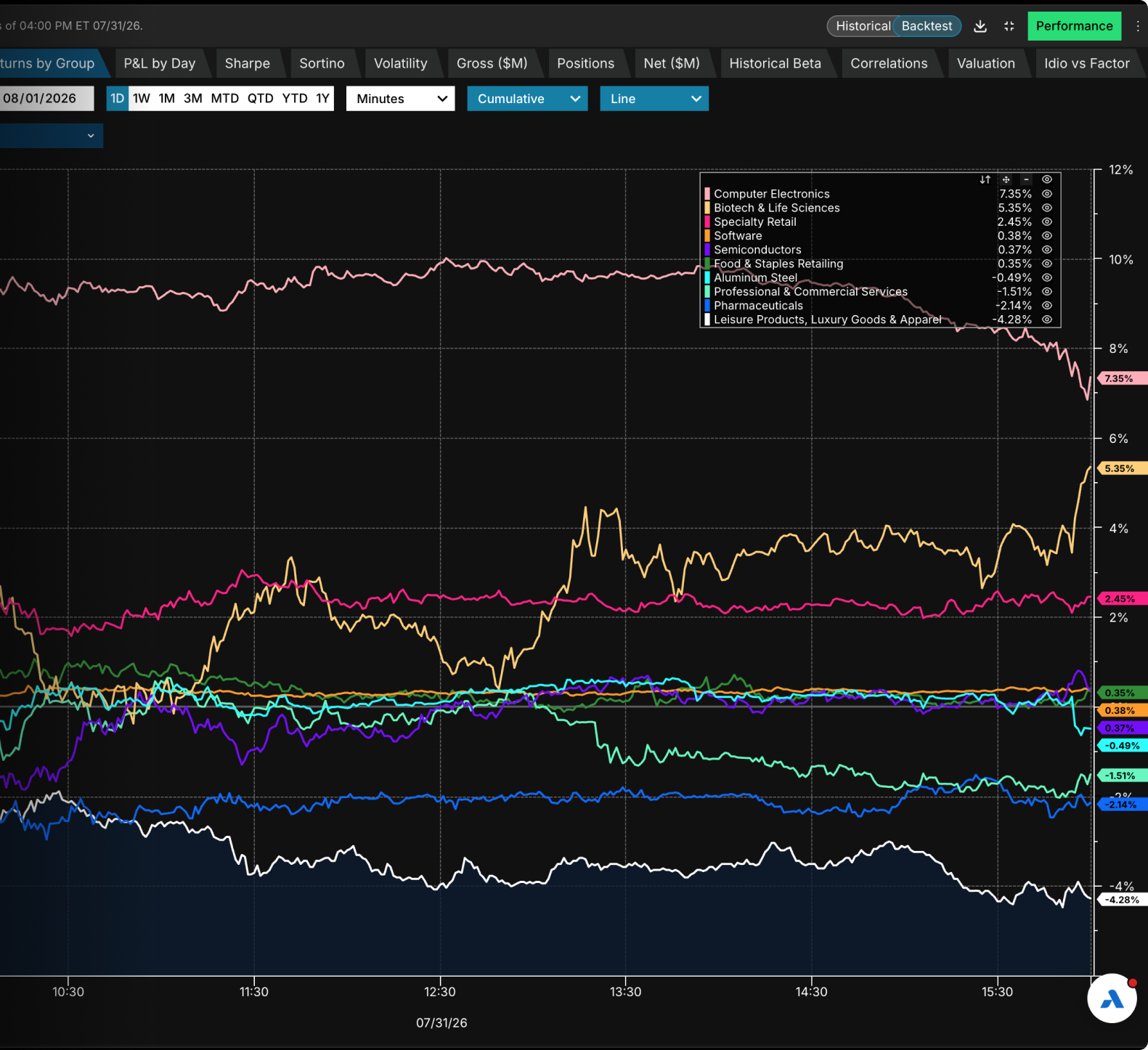Viewport: 1148px width, 1050px height.
Task: Toggle visibility of Semiconductors line
Action: coord(1047,250)
